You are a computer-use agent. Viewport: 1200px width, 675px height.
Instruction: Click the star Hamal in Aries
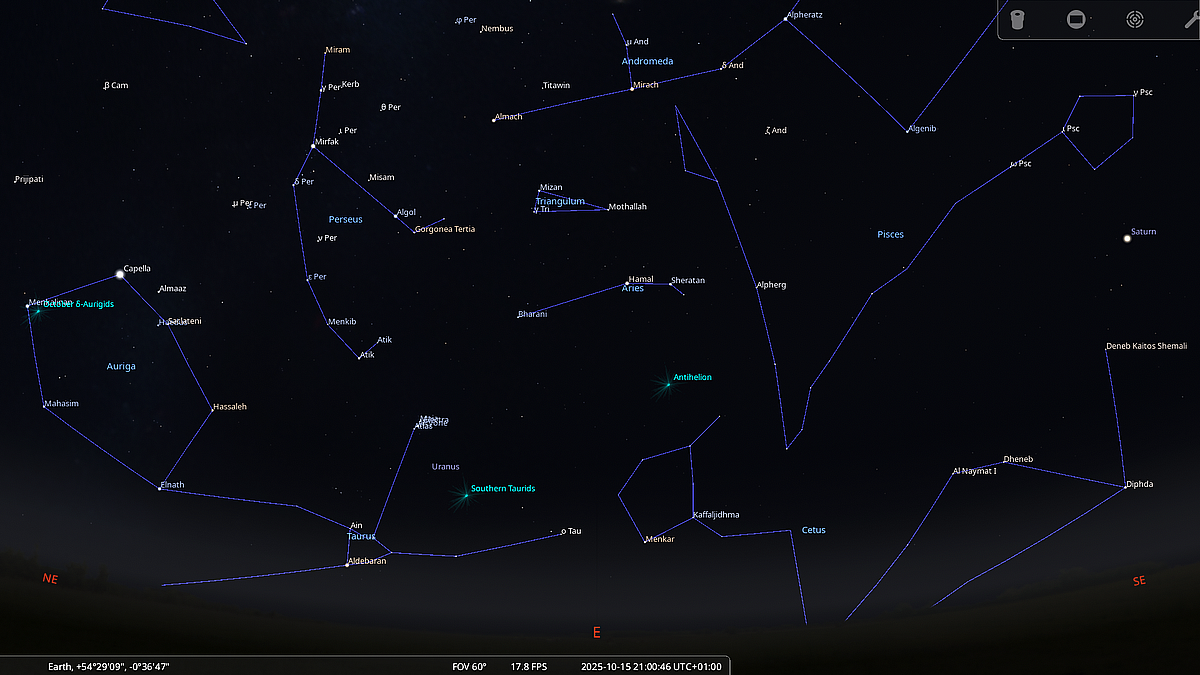pos(627,284)
